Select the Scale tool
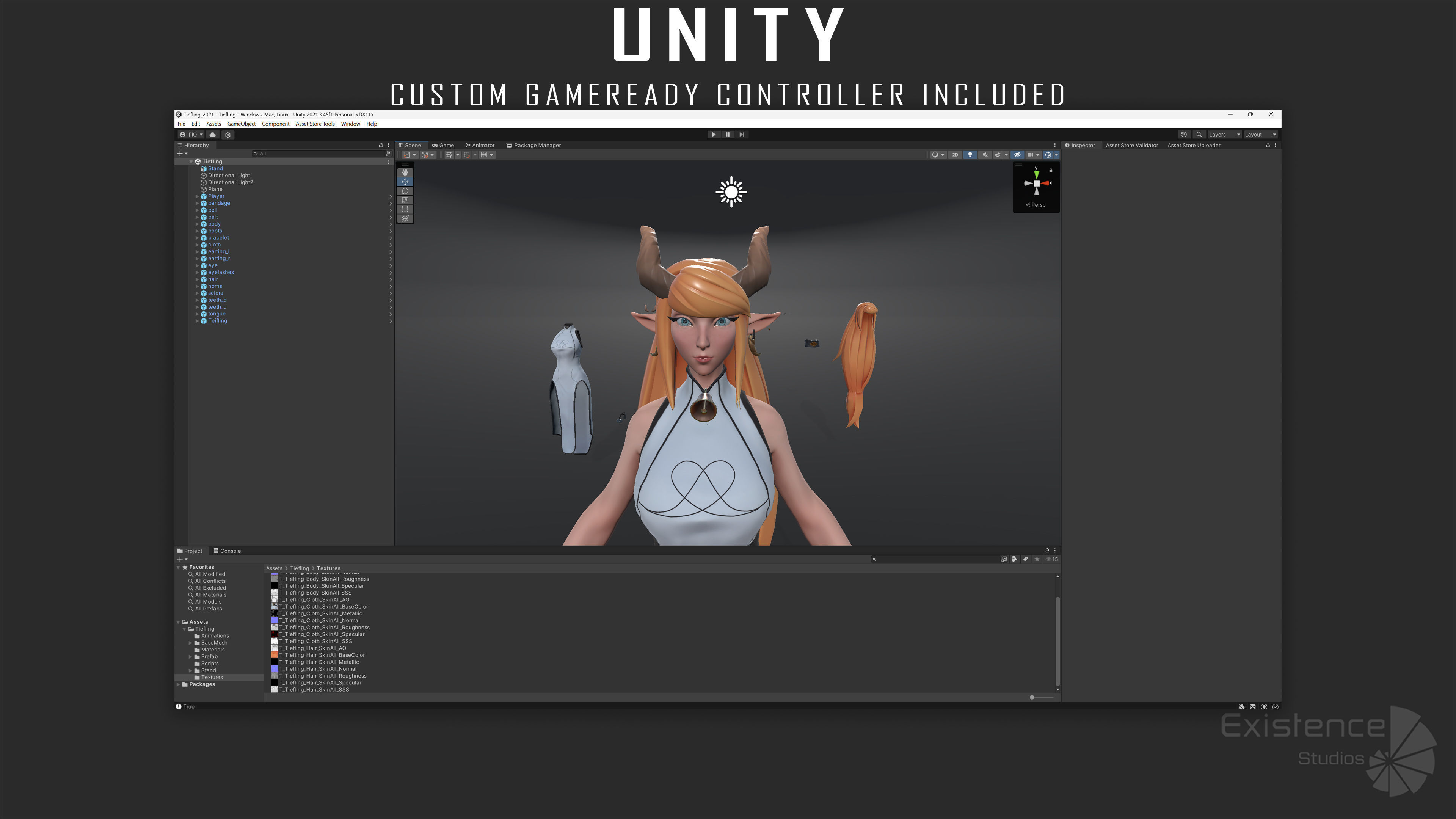 [x=405, y=200]
